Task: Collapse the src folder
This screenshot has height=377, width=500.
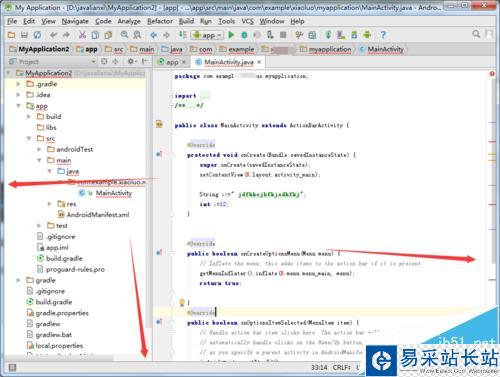Action: (x=29, y=138)
